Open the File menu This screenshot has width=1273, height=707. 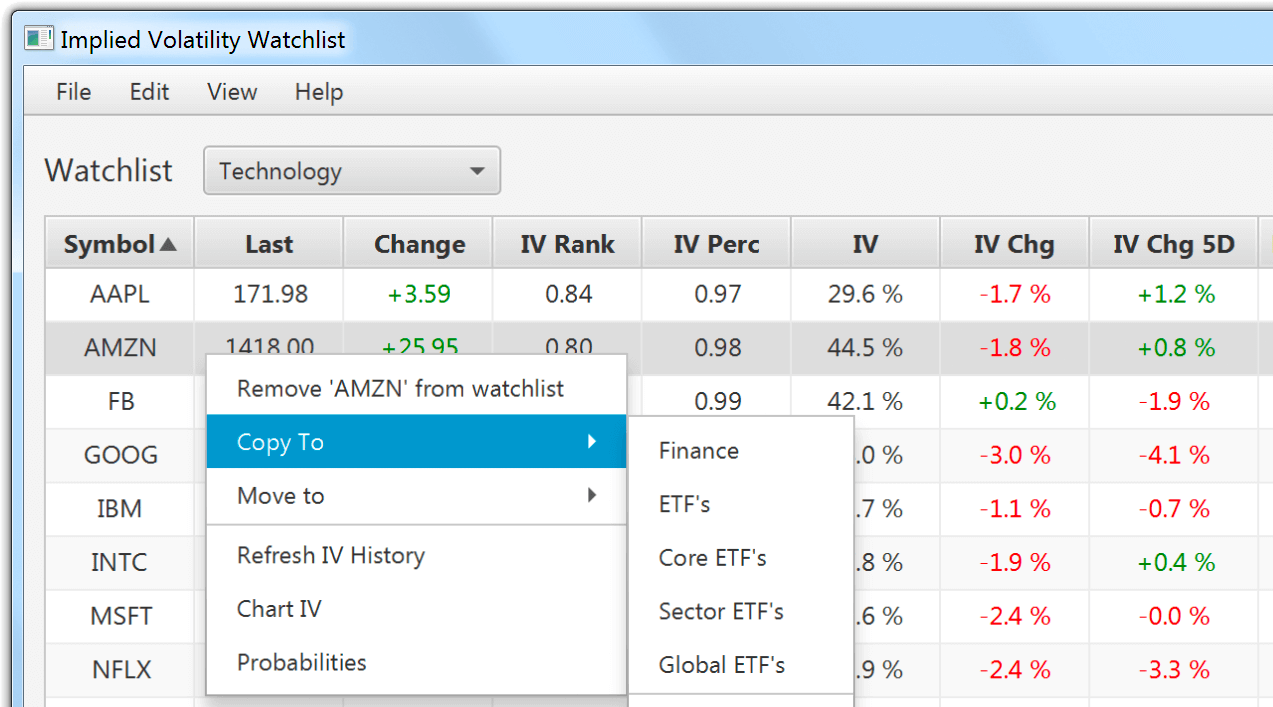(x=72, y=91)
